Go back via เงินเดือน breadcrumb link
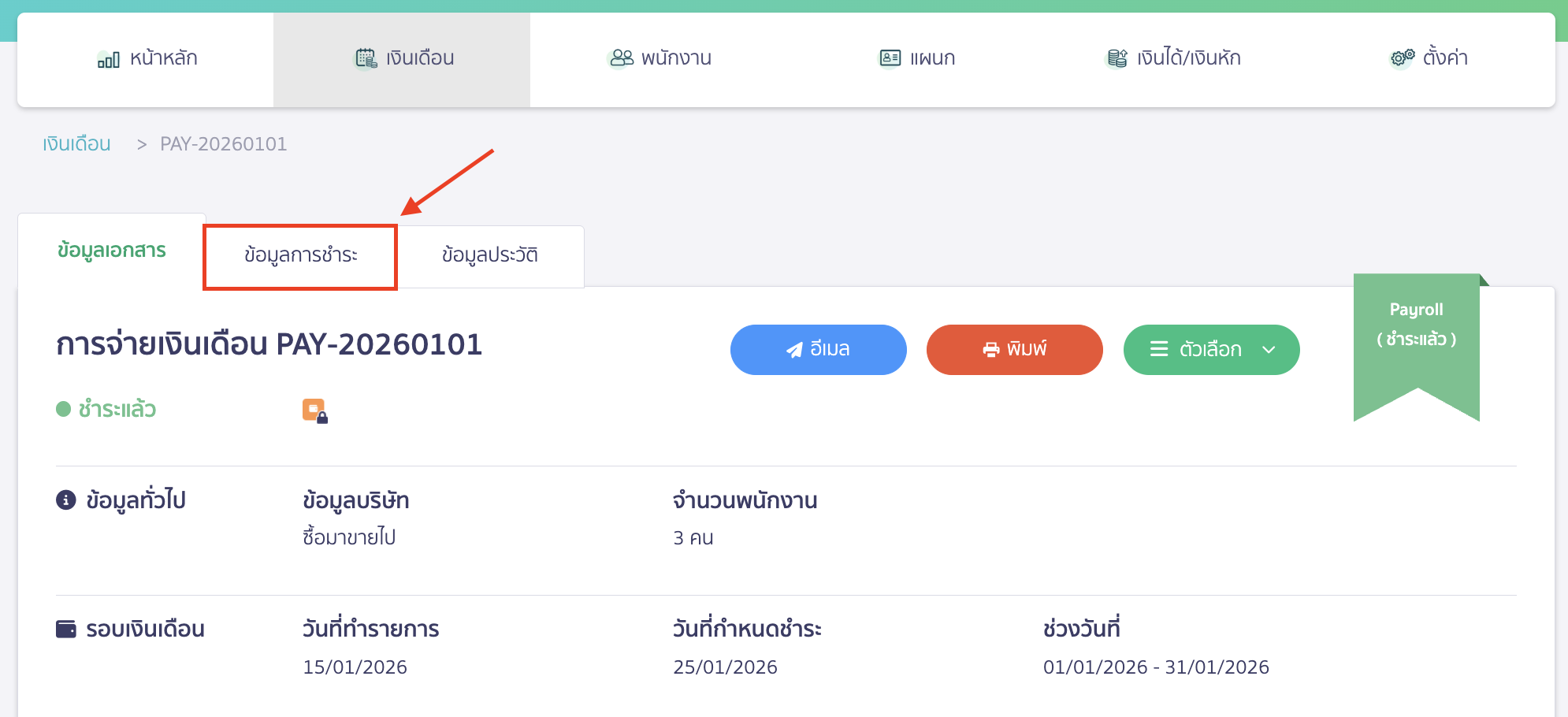Screen dimensions: 1568x717 [x=76, y=144]
